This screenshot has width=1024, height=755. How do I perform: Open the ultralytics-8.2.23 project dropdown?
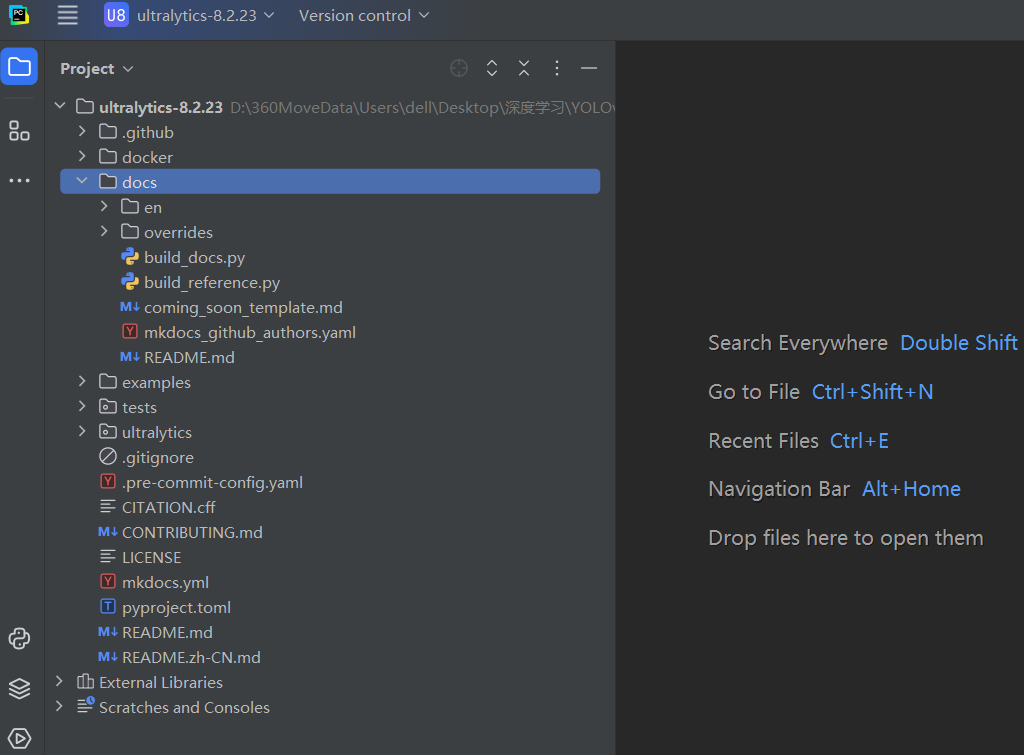205,15
